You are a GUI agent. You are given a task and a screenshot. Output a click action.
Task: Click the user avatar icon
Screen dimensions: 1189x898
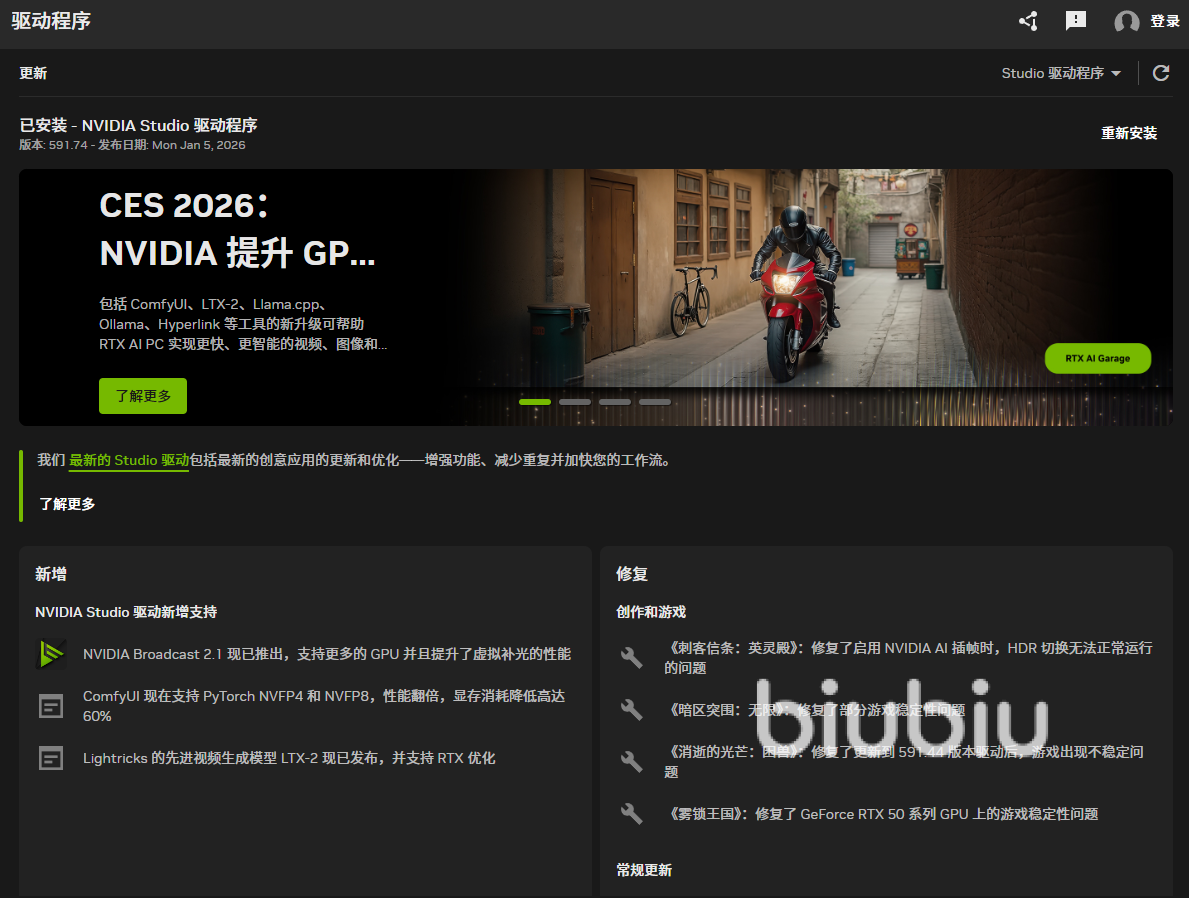click(x=1127, y=22)
